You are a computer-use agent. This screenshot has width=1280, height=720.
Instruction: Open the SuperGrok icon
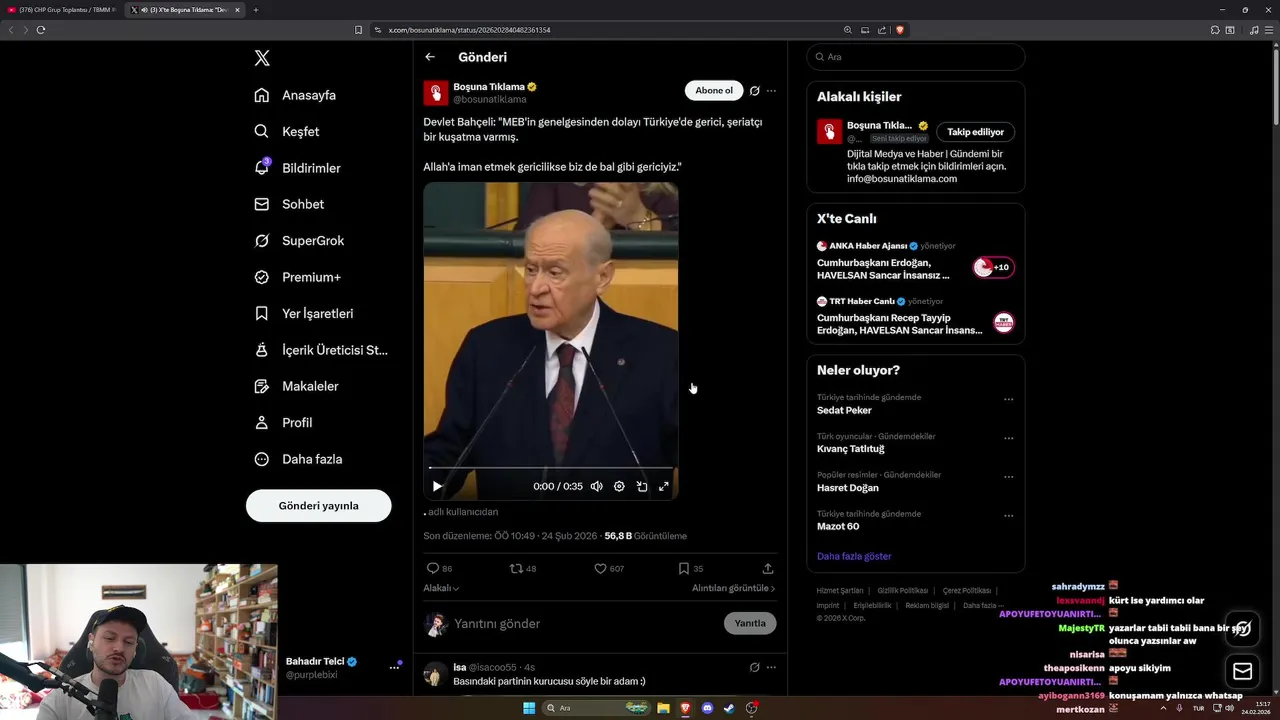pyautogui.click(x=262, y=241)
